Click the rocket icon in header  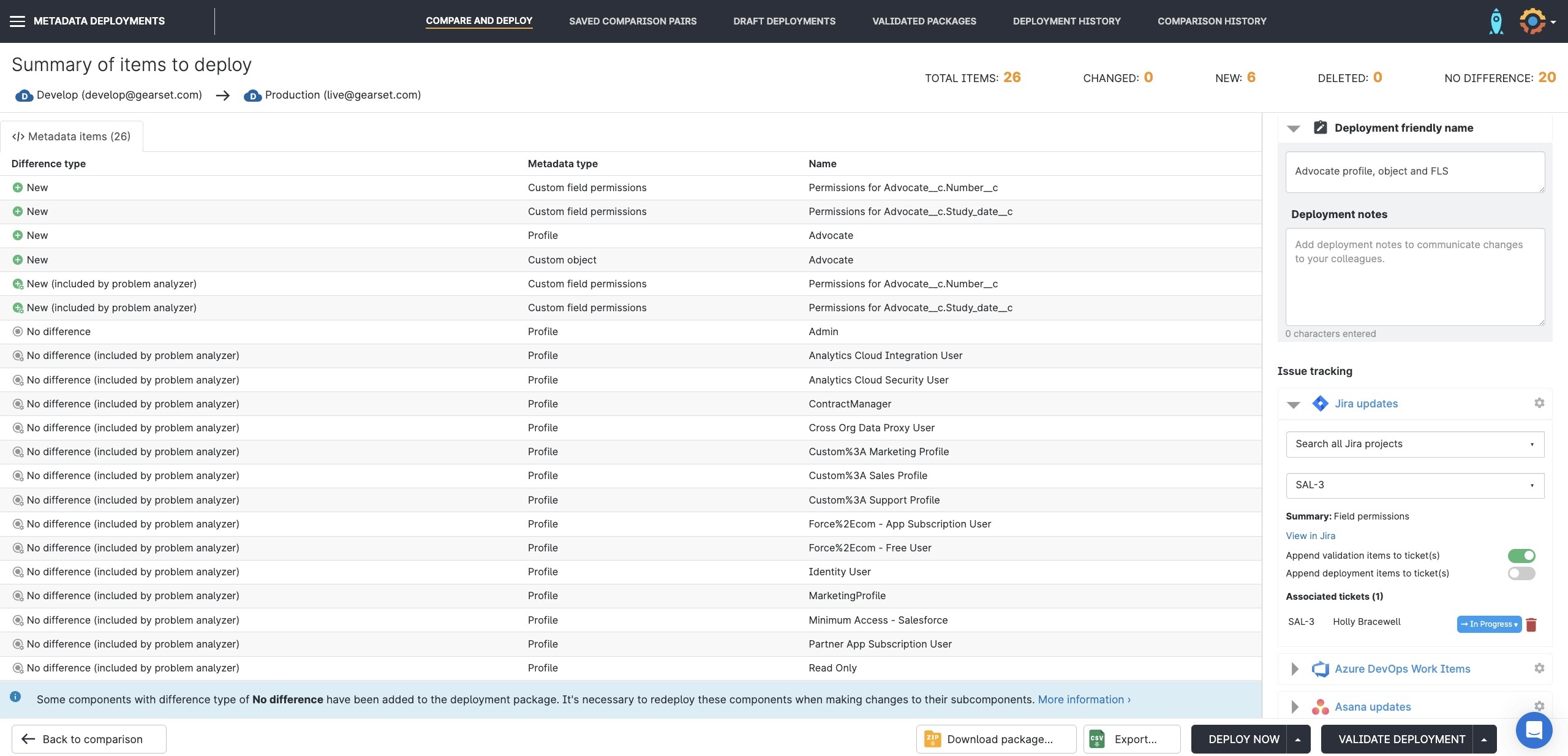point(1496,21)
